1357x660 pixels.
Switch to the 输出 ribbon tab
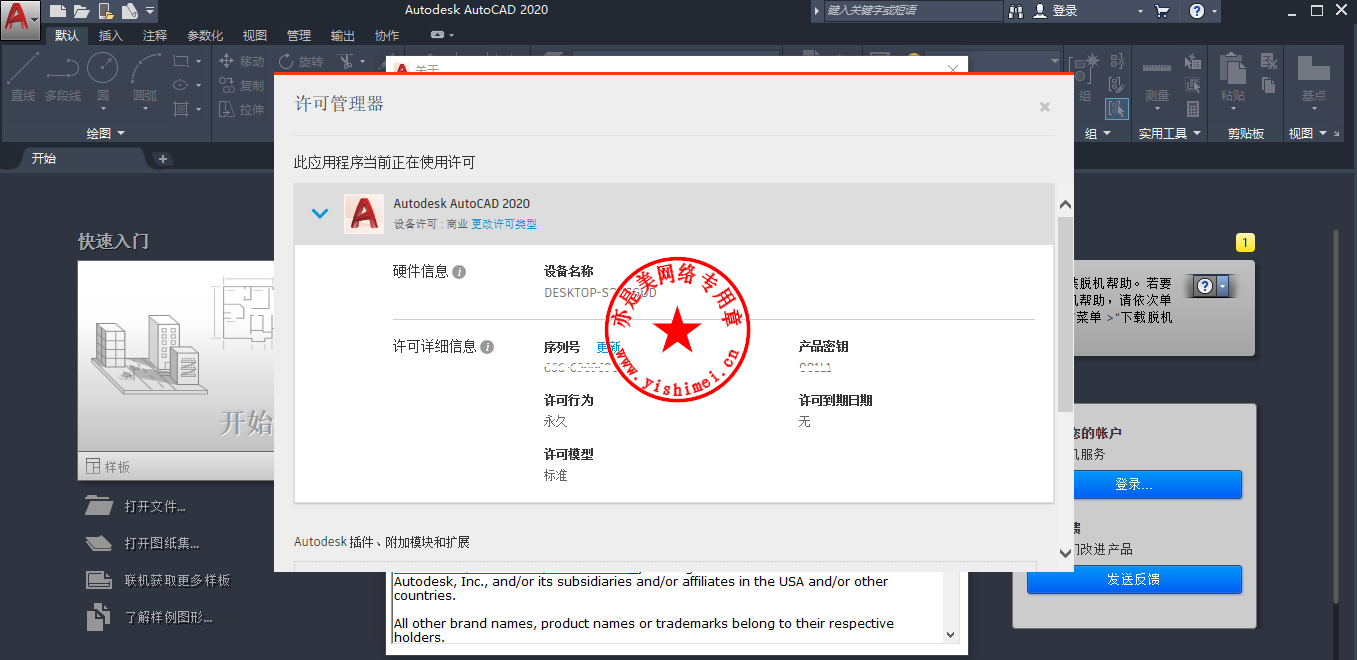343,35
